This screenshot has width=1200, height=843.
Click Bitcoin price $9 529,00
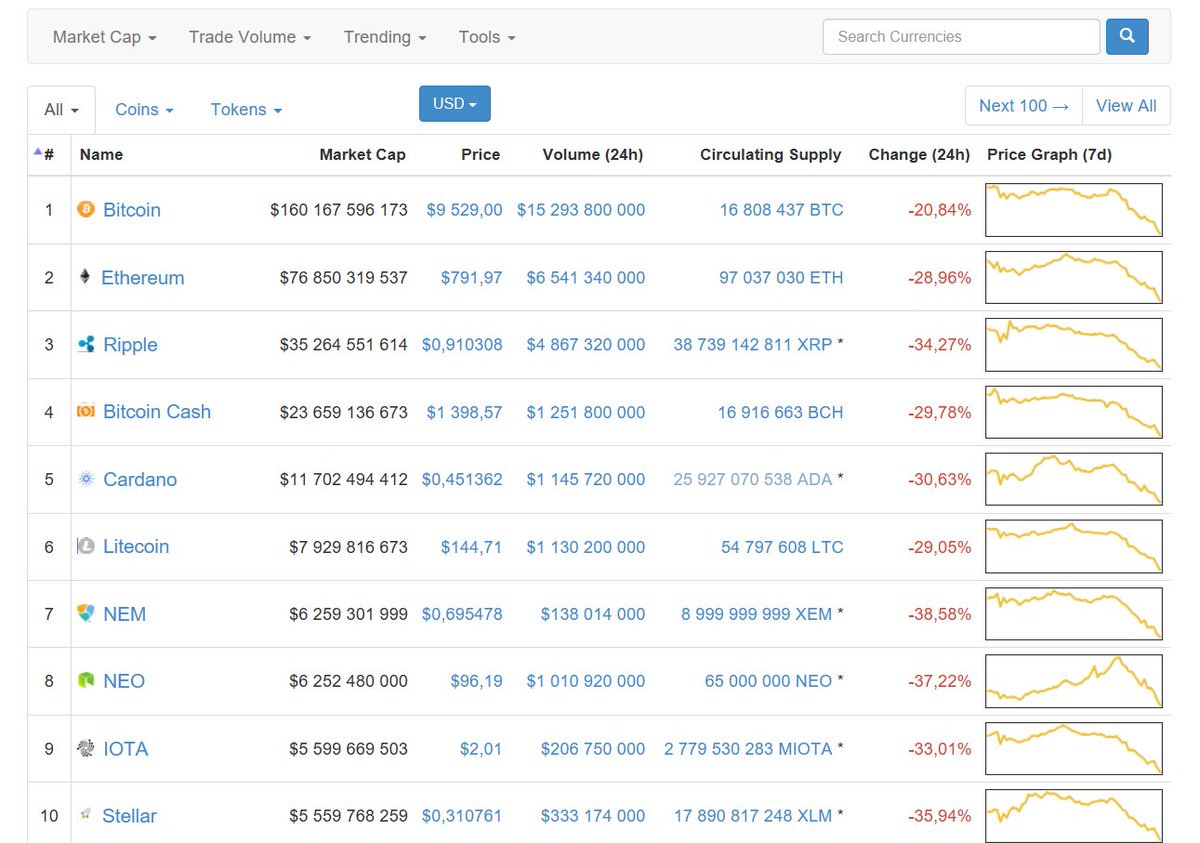pyautogui.click(x=465, y=210)
